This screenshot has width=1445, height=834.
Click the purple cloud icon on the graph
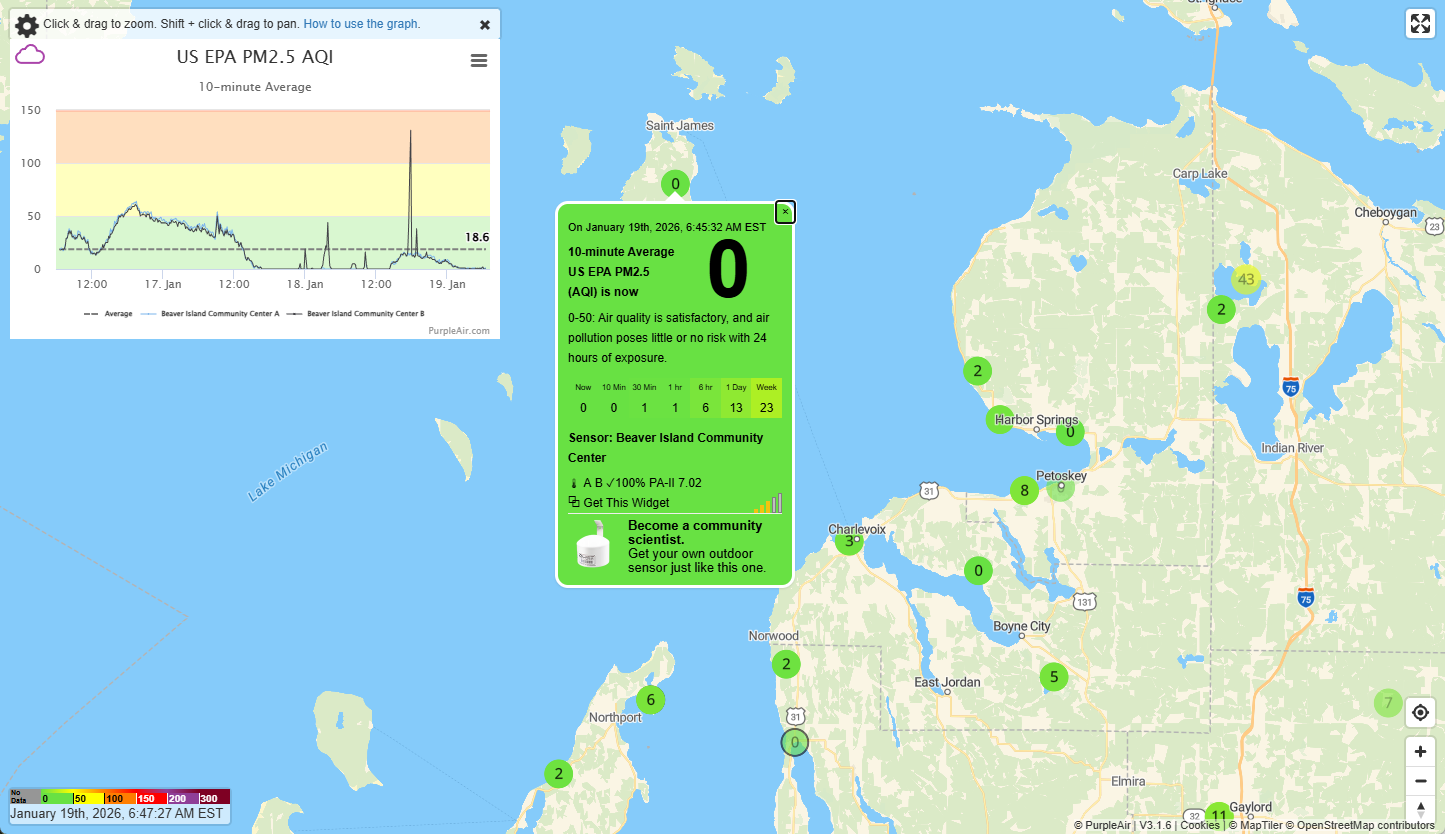[30, 54]
